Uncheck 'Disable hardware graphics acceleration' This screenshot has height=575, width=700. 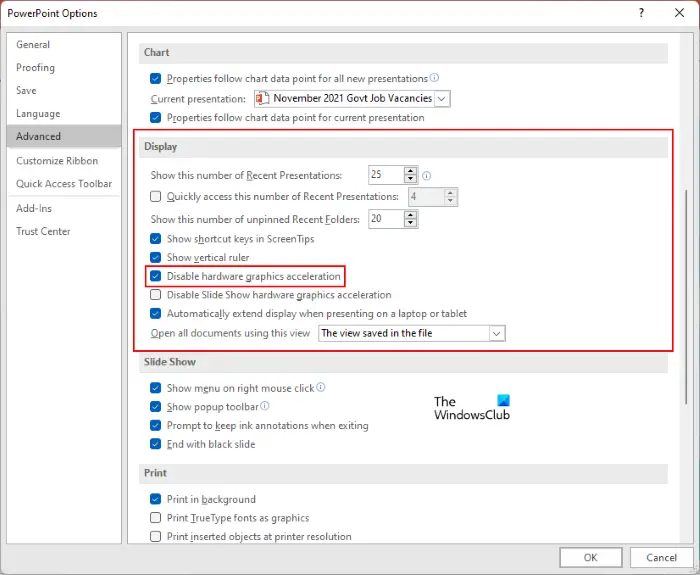[x=155, y=276]
